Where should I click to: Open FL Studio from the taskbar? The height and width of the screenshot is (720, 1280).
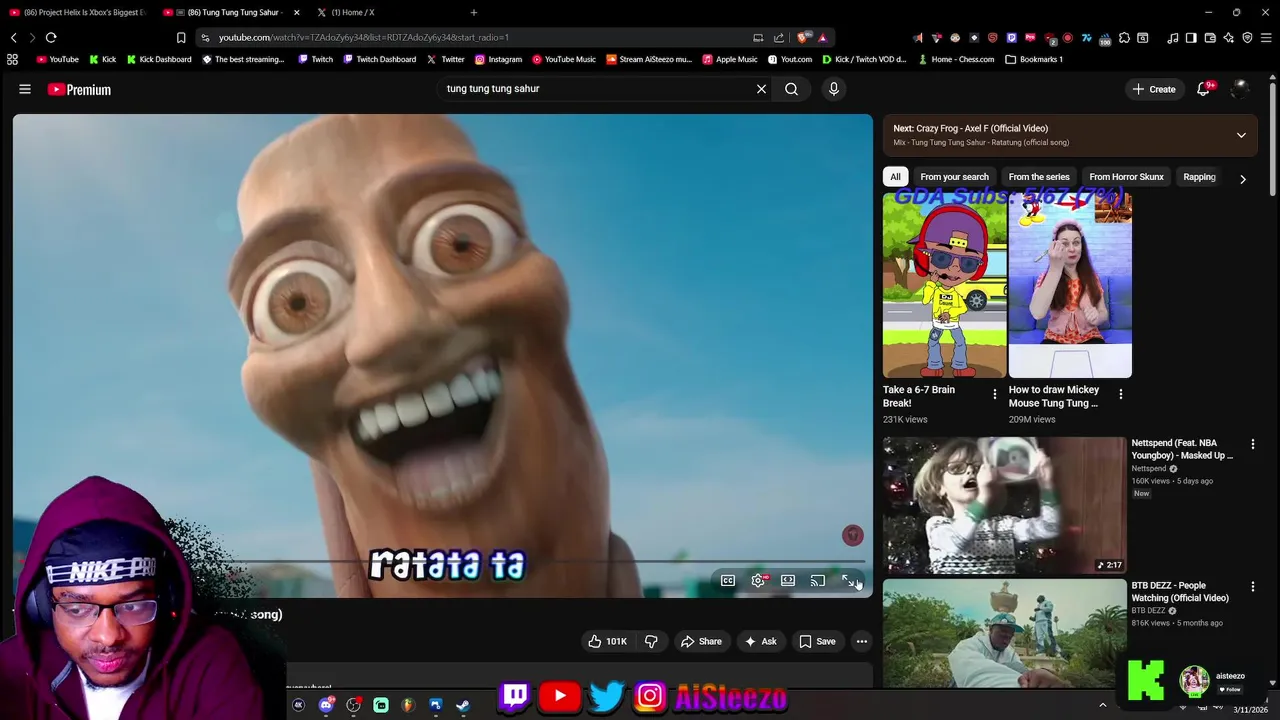(408, 705)
